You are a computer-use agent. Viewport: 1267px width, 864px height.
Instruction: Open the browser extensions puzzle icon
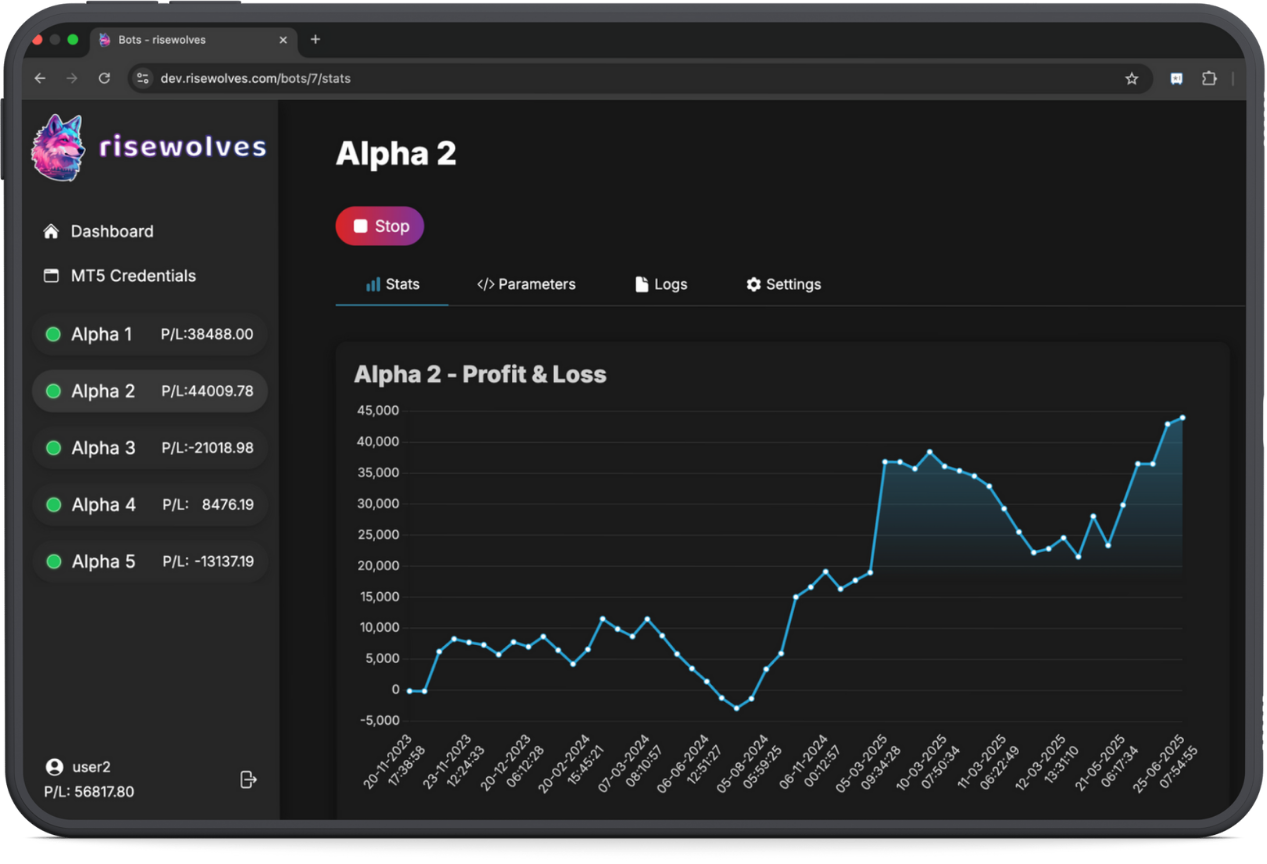click(1209, 79)
